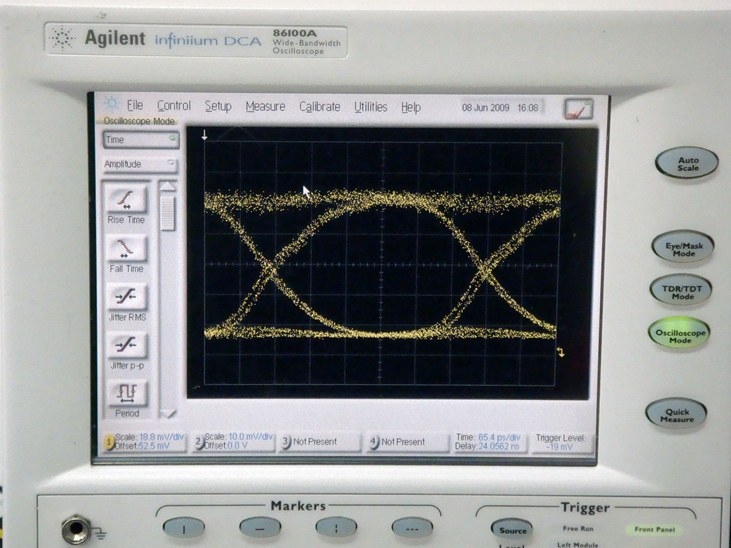Click the Free Run trigger indicator
Viewport: 731px width, 548px height.
point(578,528)
